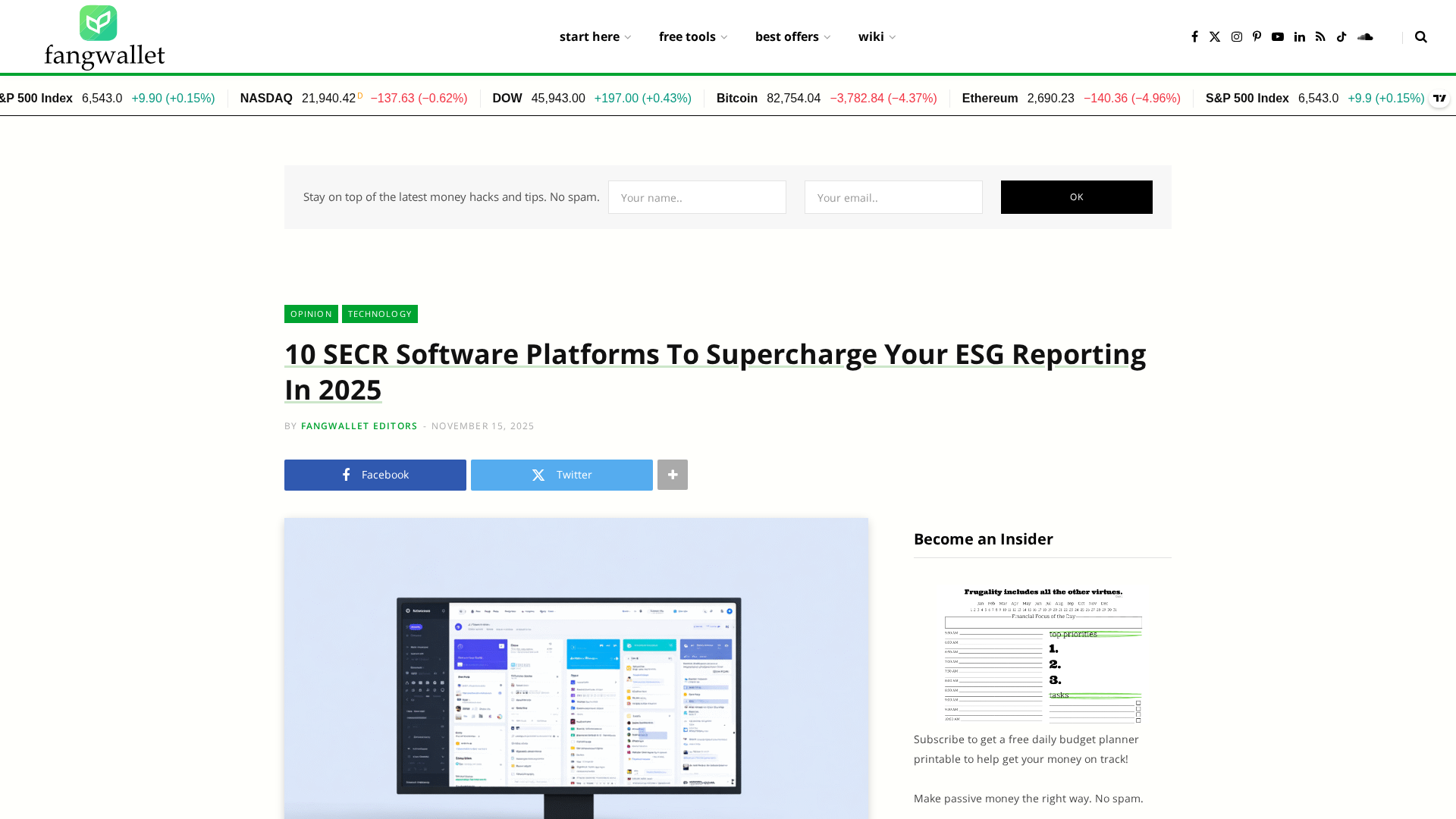Share article via Facebook button
The height and width of the screenshot is (819, 1456).
click(375, 475)
